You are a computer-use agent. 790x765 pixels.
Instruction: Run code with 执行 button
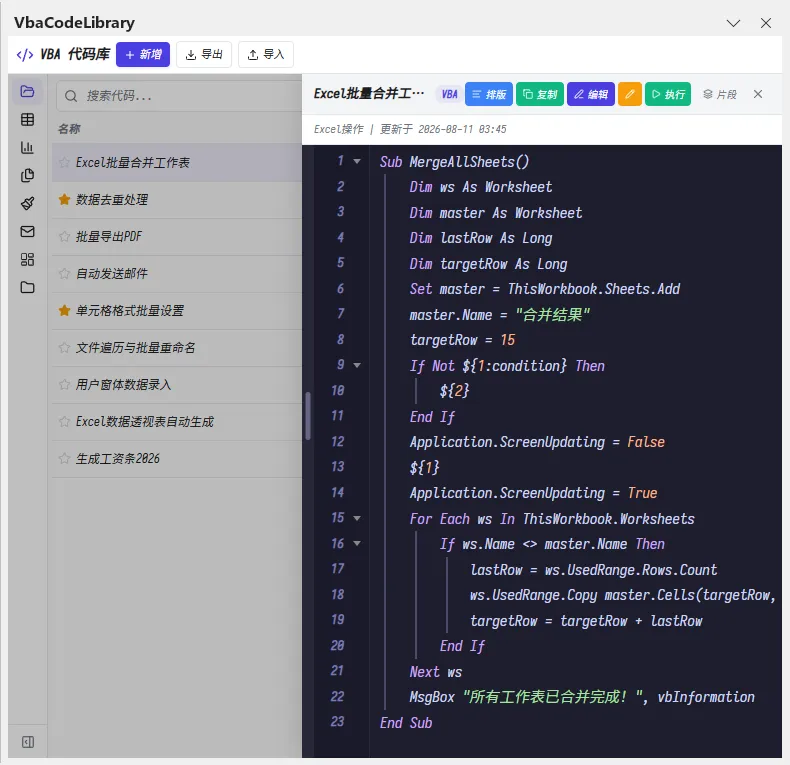[668, 94]
